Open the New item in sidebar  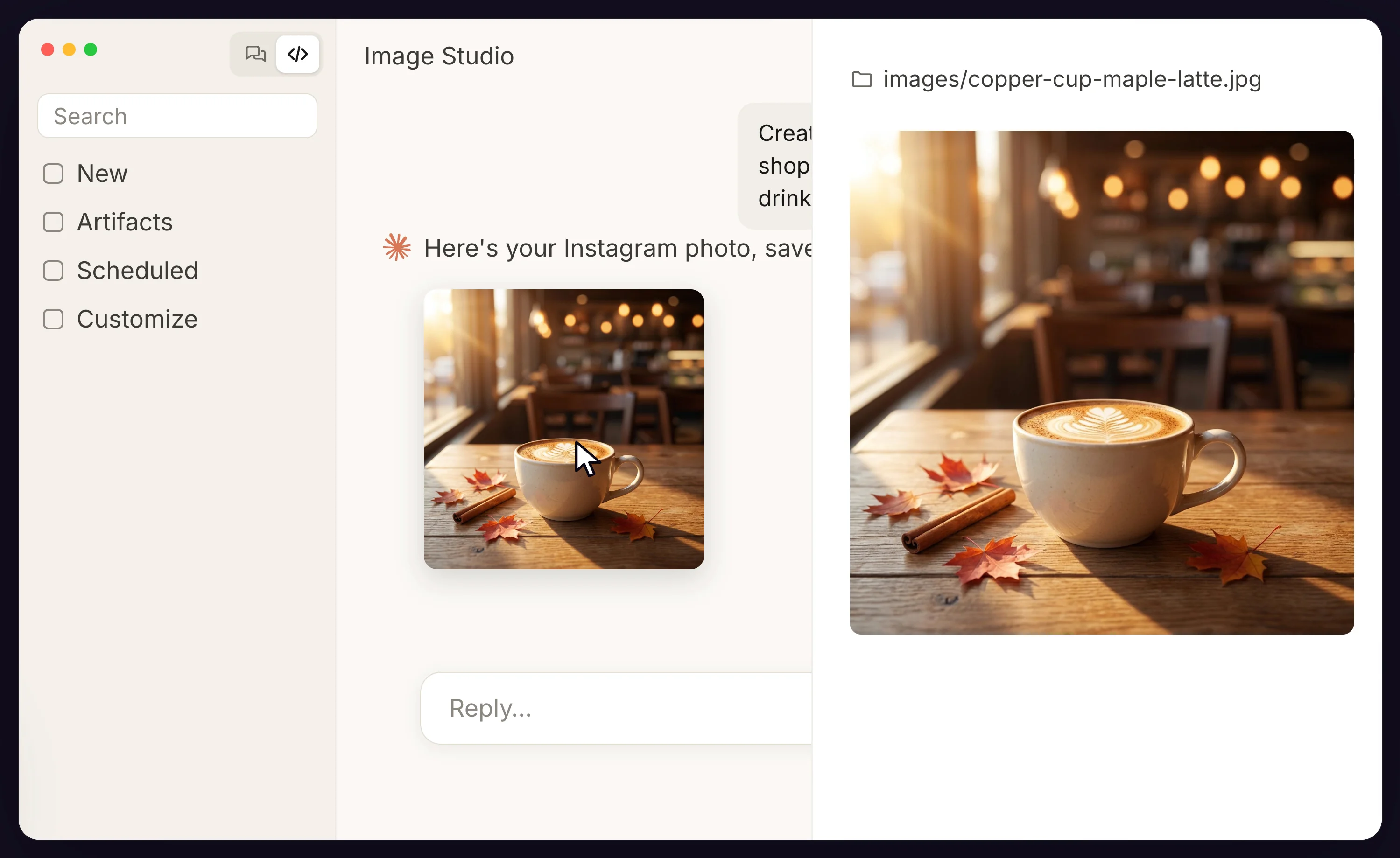pyautogui.click(x=102, y=174)
